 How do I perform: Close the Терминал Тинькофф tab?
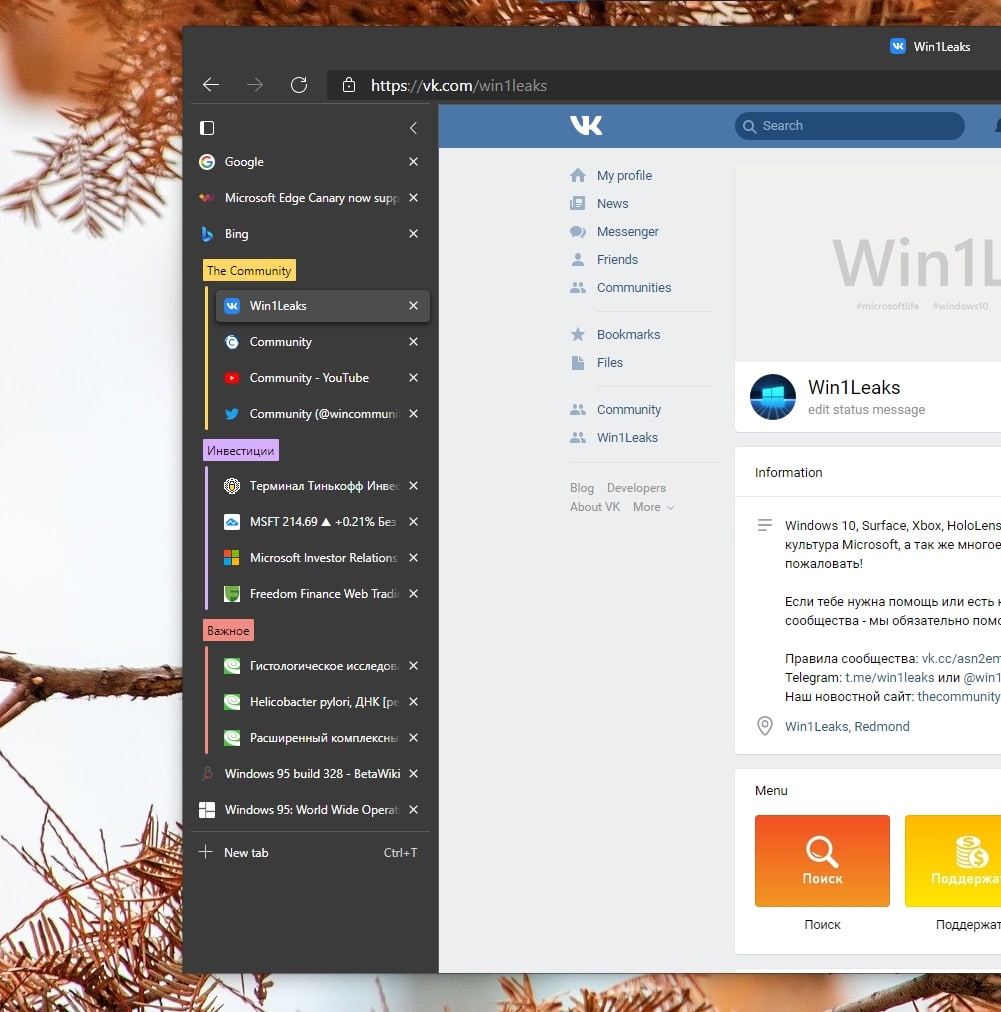tap(413, 486)
